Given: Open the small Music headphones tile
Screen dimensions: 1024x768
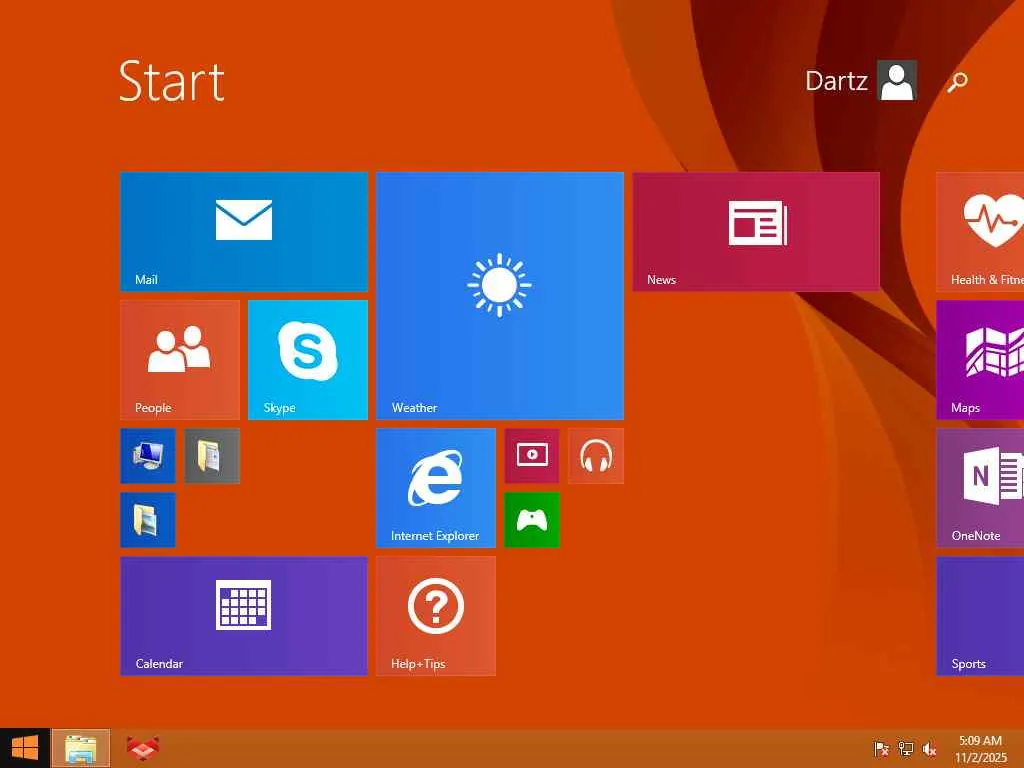Looking at the screenshot, I should pyautogui.click(x=596, y=456).
